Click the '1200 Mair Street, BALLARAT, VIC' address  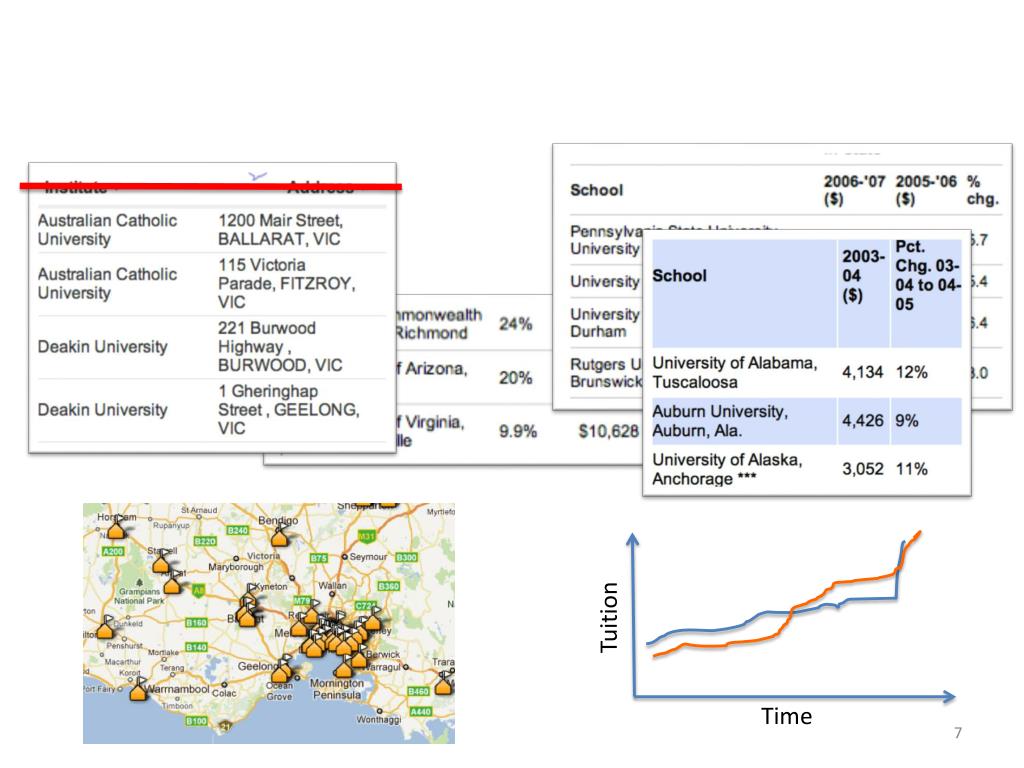click(280, 230)
